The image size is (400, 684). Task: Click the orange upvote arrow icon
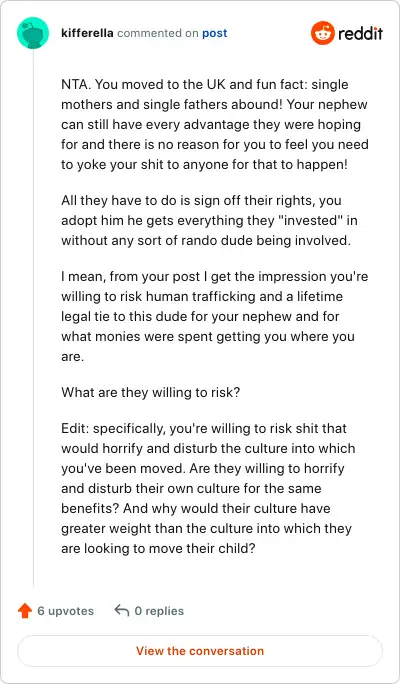(x=25, y=611)
